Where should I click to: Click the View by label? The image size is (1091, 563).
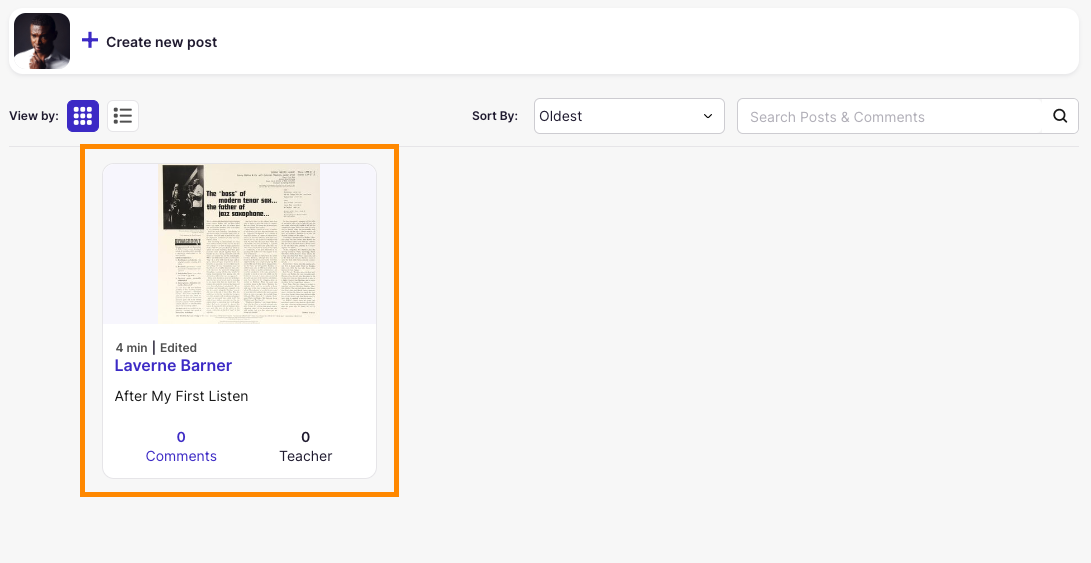tap(33, 116)
